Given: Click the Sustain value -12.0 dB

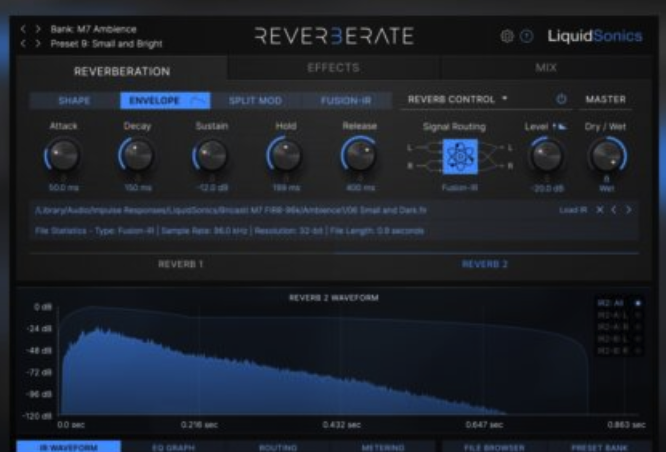Looking at the screenshot, I should (212, 187).
